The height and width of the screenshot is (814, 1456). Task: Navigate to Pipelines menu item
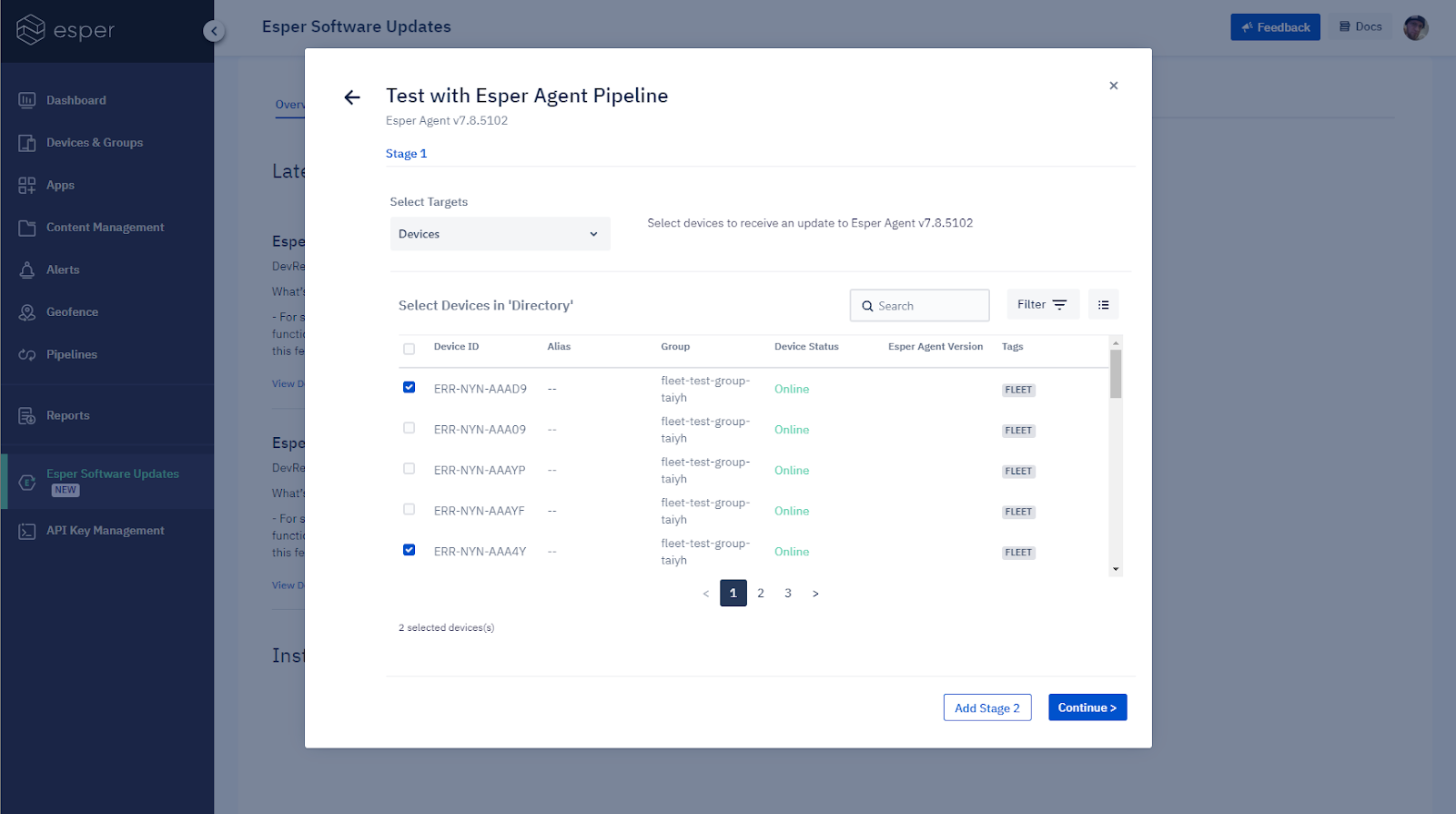pos(72,355)
